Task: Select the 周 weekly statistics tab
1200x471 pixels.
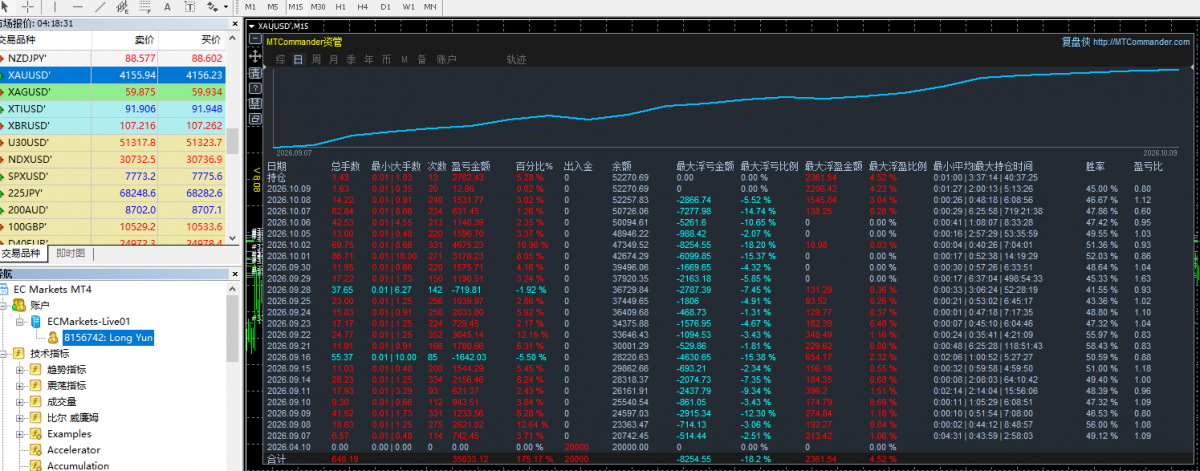Action: point(316,60)
